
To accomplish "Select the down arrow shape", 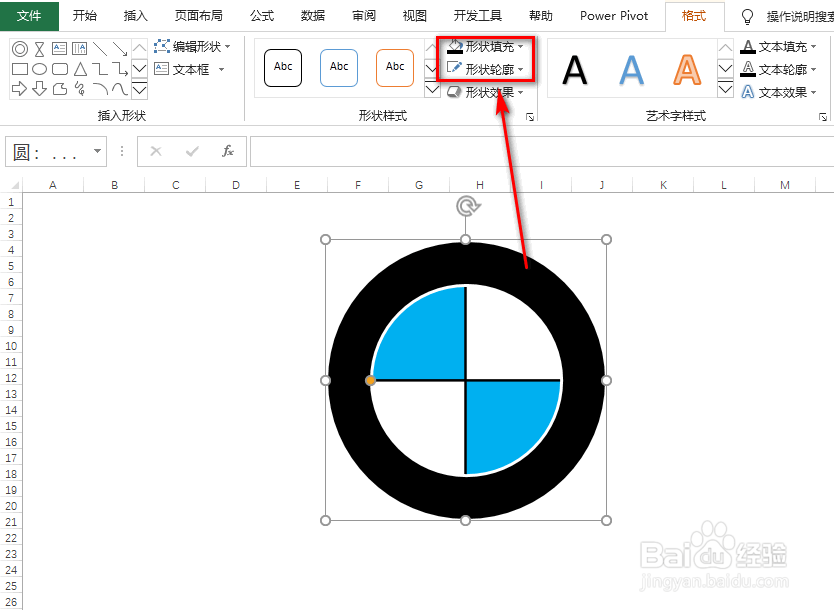I will click(x=39, y=88).
